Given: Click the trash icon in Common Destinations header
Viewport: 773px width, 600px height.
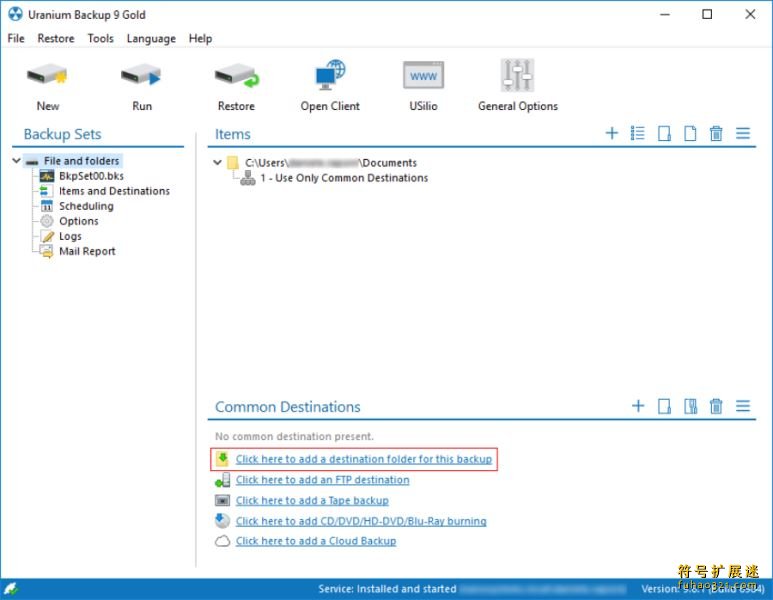Looking at the screenshot, I should pyautogui.click(x=716, y=406).
